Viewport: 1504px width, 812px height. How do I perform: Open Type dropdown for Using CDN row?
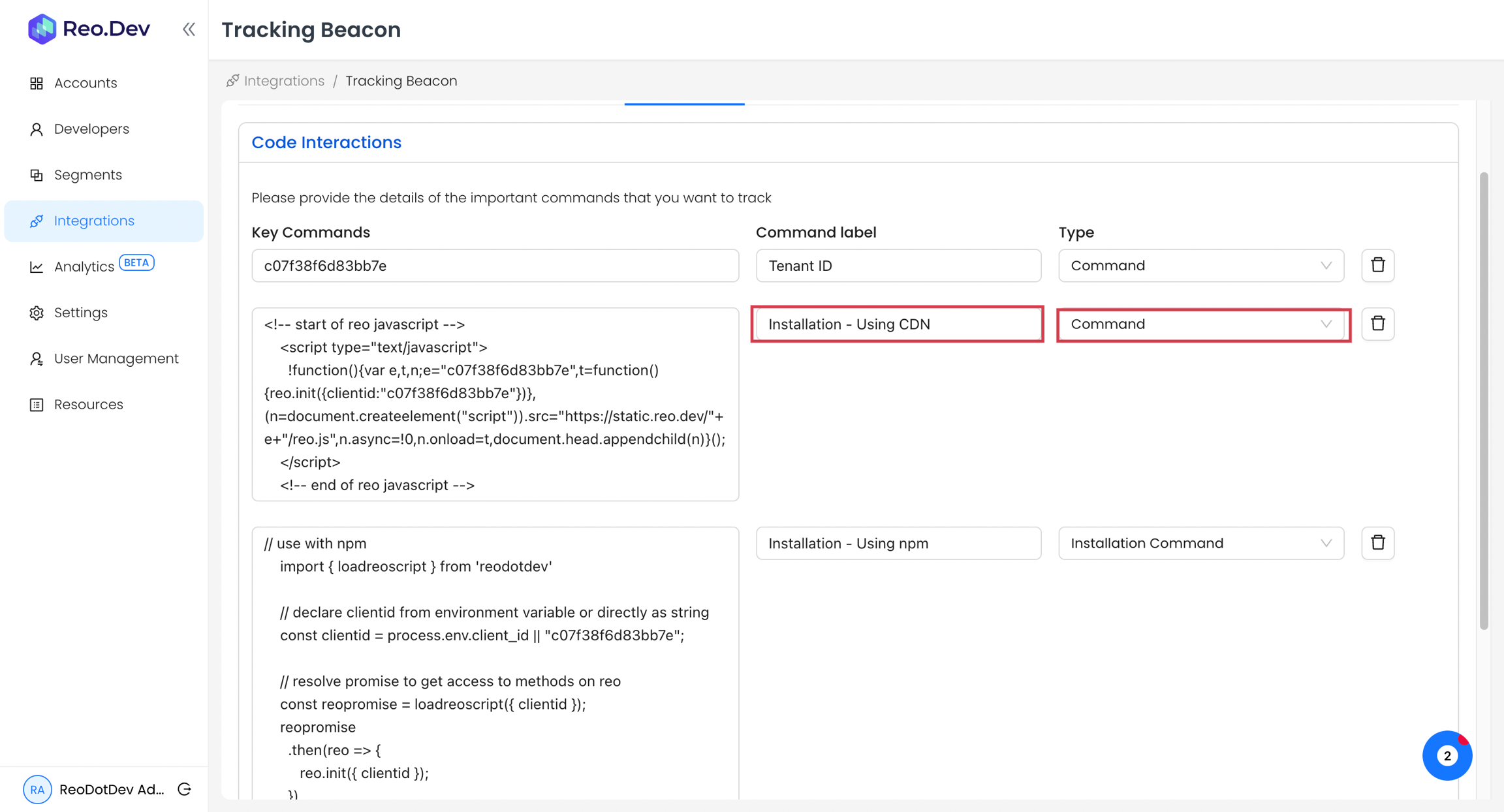(1200, 324)
